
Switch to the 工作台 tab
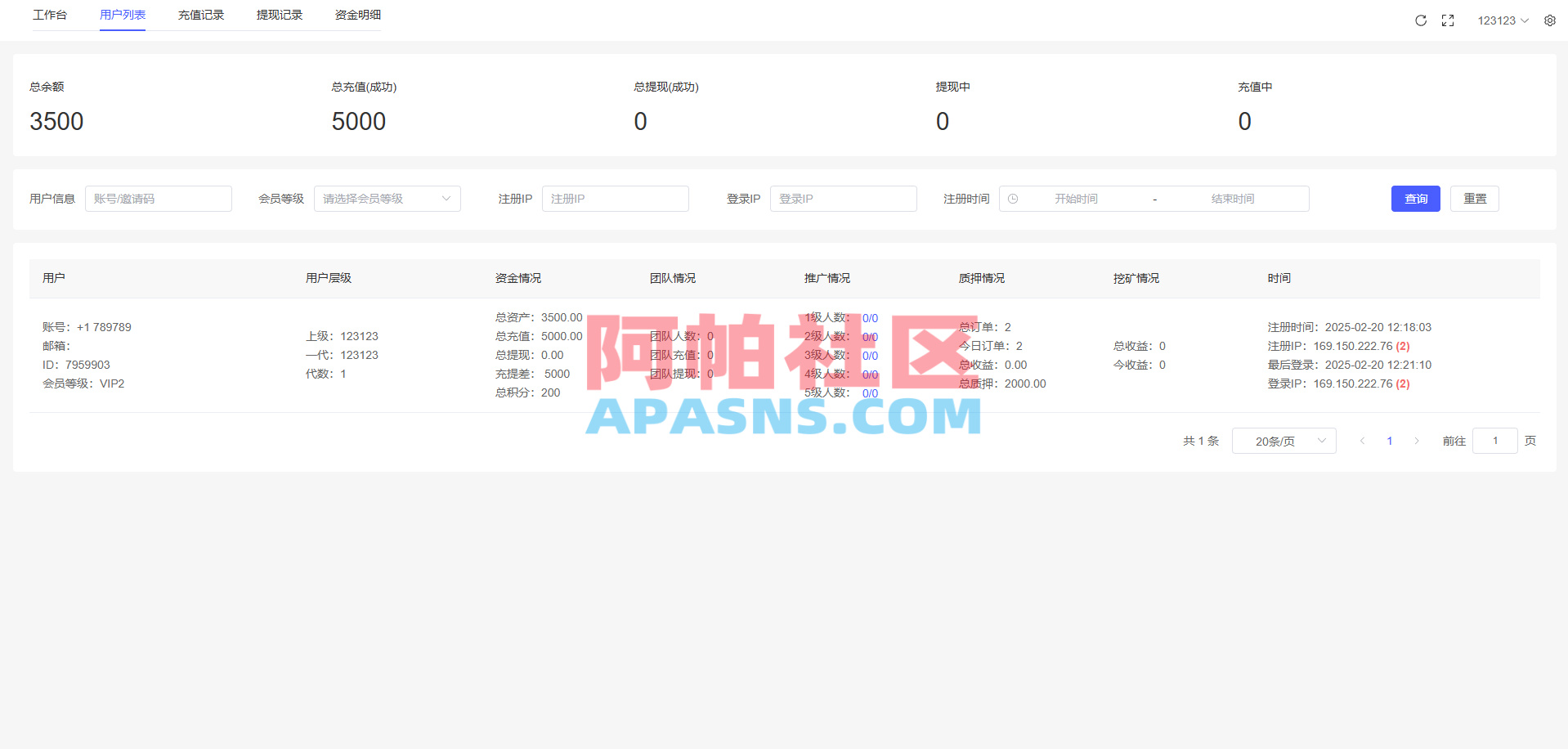tap(51, 14)
